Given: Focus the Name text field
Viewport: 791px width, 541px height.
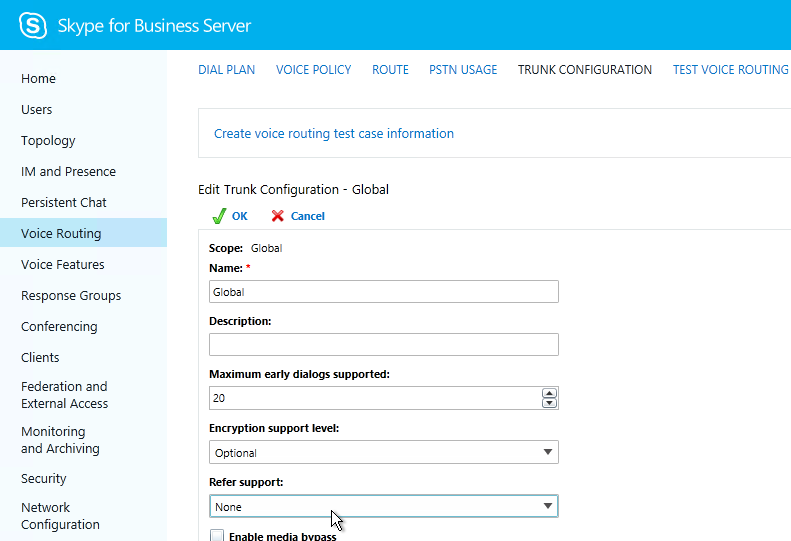Looking at the screenshot, I should 383,292.
